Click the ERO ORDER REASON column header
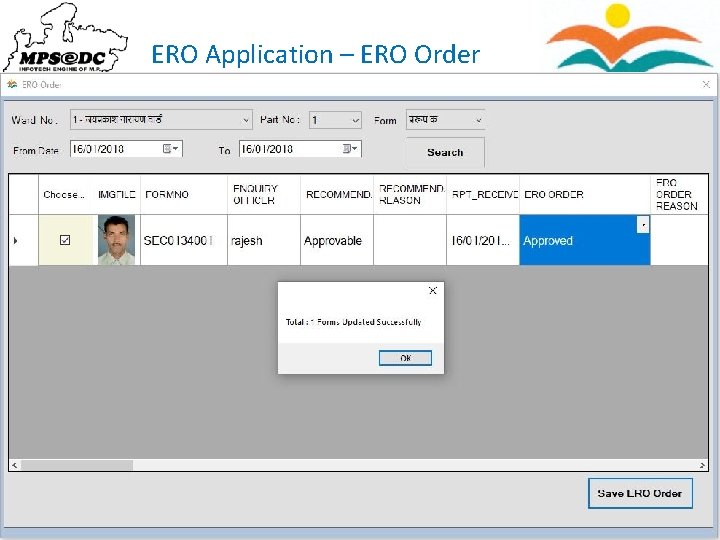The height and width of the screenshot is (540, 720). point(680,194)
